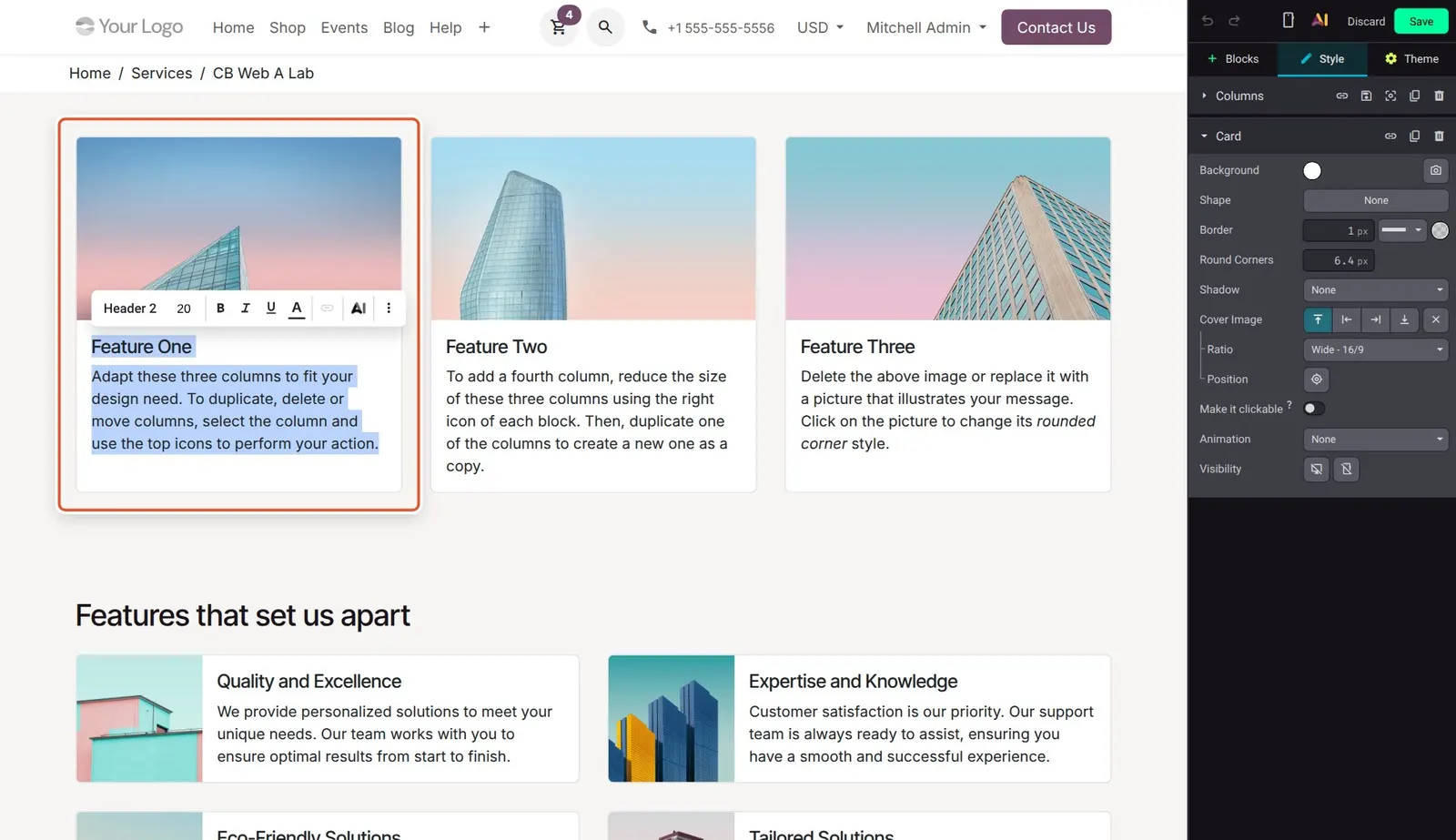
Task: Click the Card link icon
Action: (x=1390, y=136)
